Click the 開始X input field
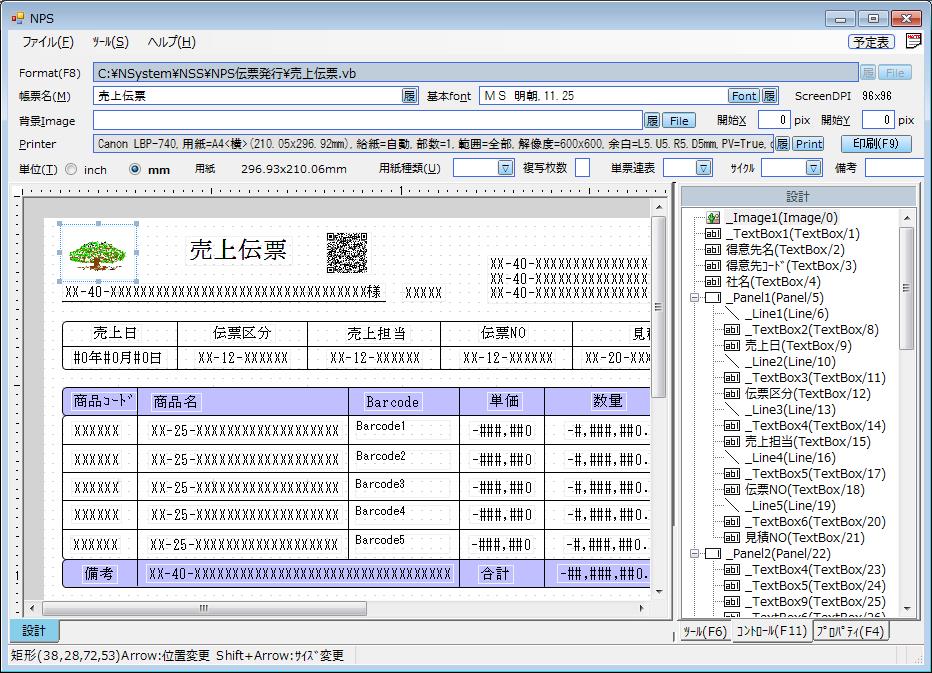932x673 pixels. tap(773, 120)
